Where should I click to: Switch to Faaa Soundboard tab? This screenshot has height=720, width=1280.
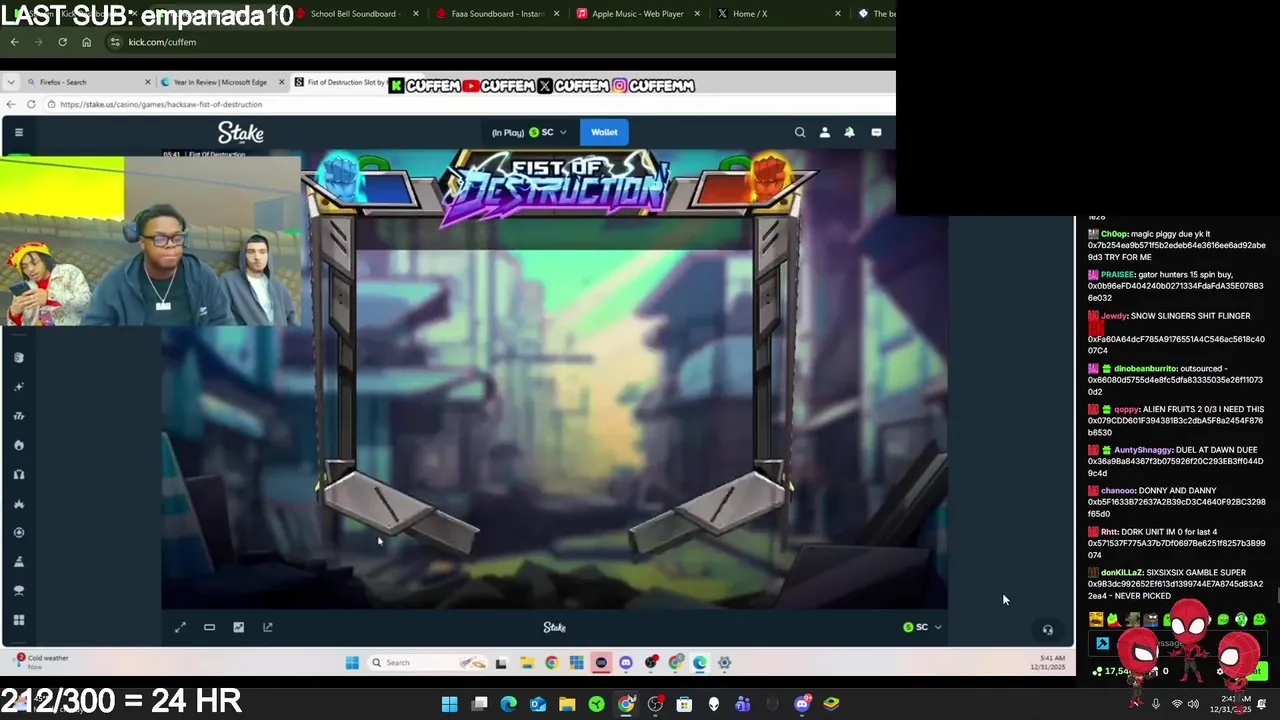click(x=497, y=14)
